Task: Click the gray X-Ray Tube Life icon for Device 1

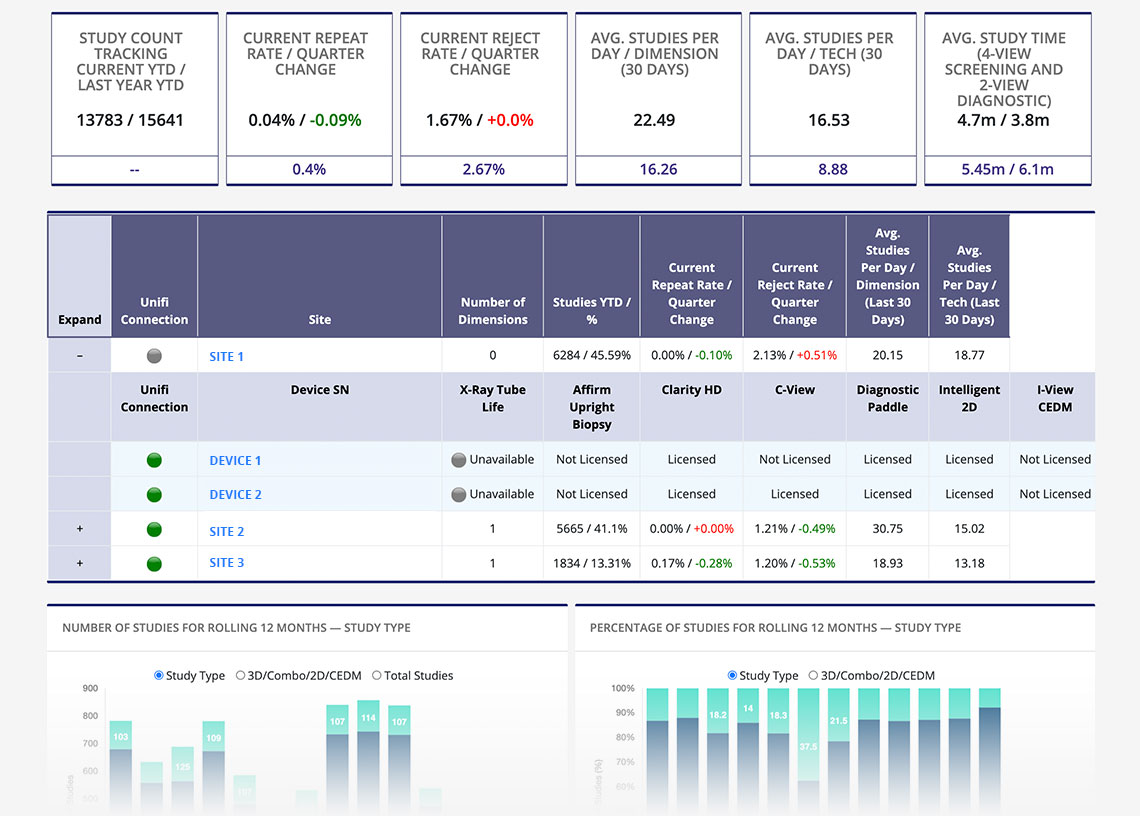Action: click(x=459, y=460)
